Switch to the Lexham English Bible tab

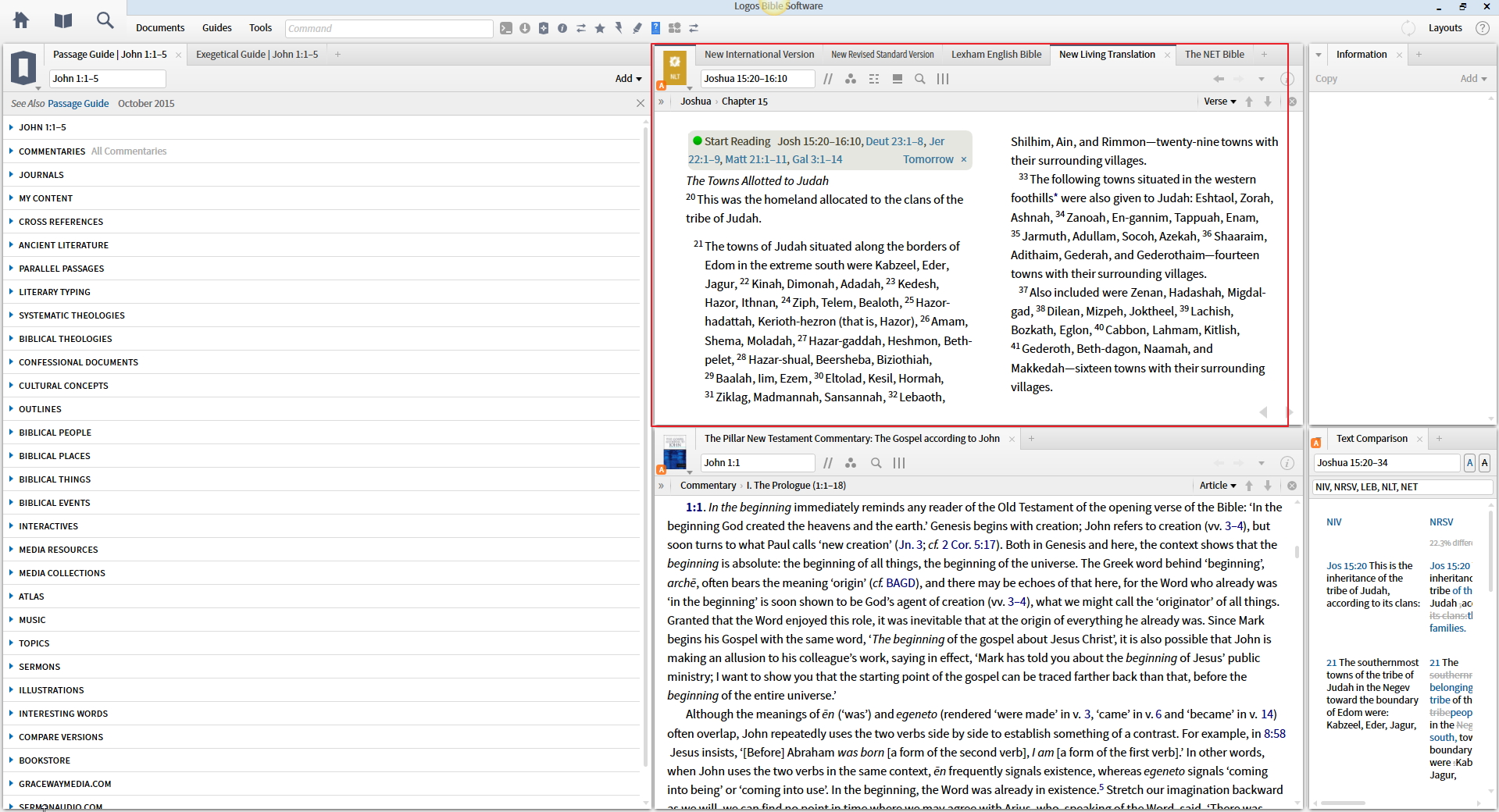tap(996, 55)
